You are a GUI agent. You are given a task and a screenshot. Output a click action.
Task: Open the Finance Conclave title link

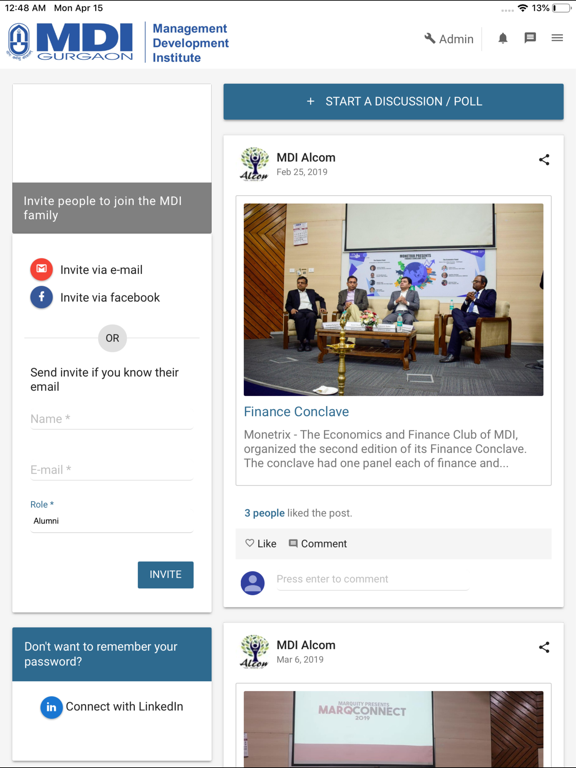pyautogui.click(x=296, y=411)
